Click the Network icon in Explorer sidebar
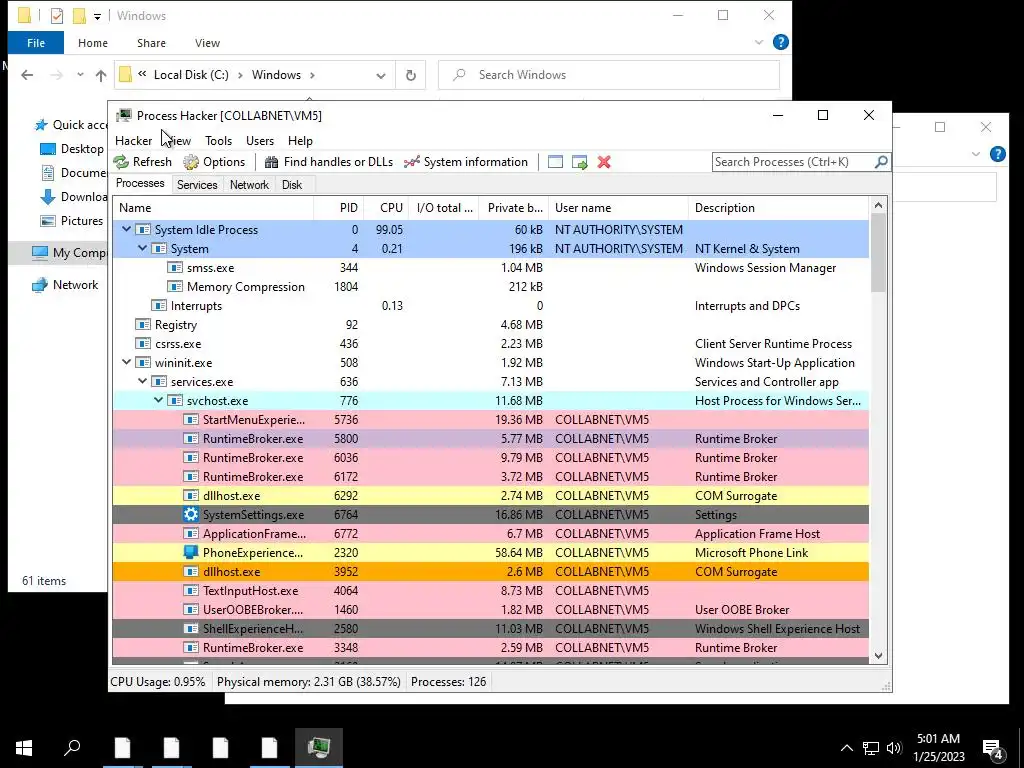Screen dimensions: 1024x768 point(40,285)
